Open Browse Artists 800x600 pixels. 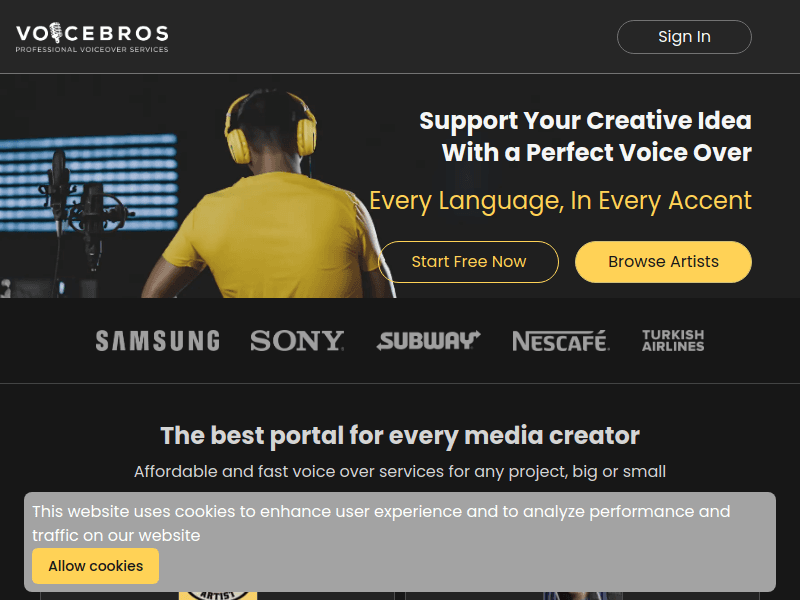tap(663, 262)
